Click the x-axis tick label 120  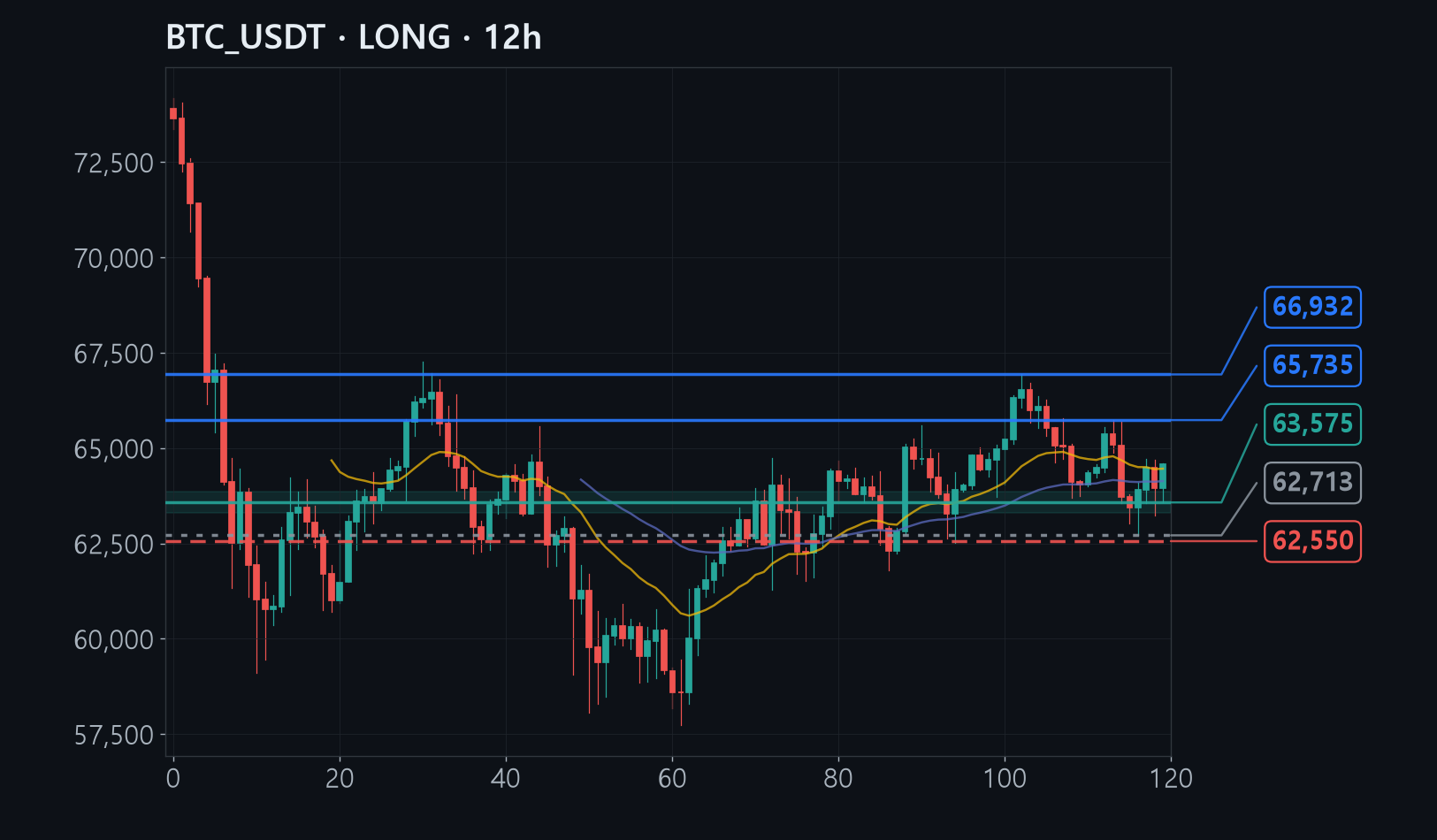1171,778
